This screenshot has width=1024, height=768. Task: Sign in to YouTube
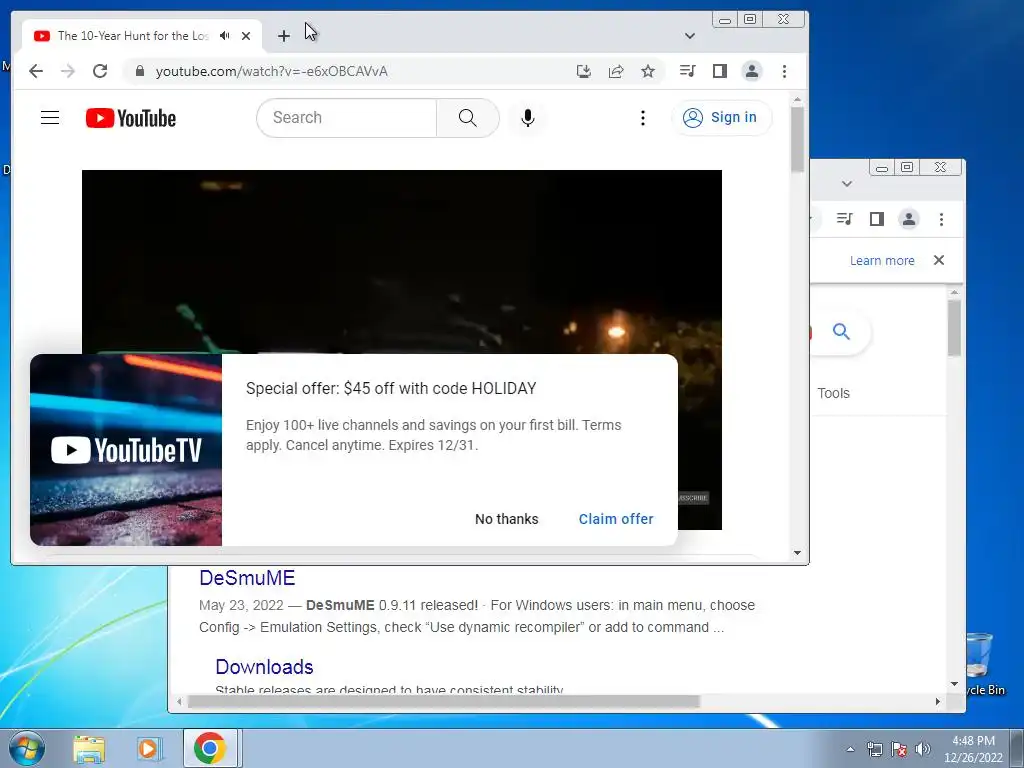tap(721, 118)
